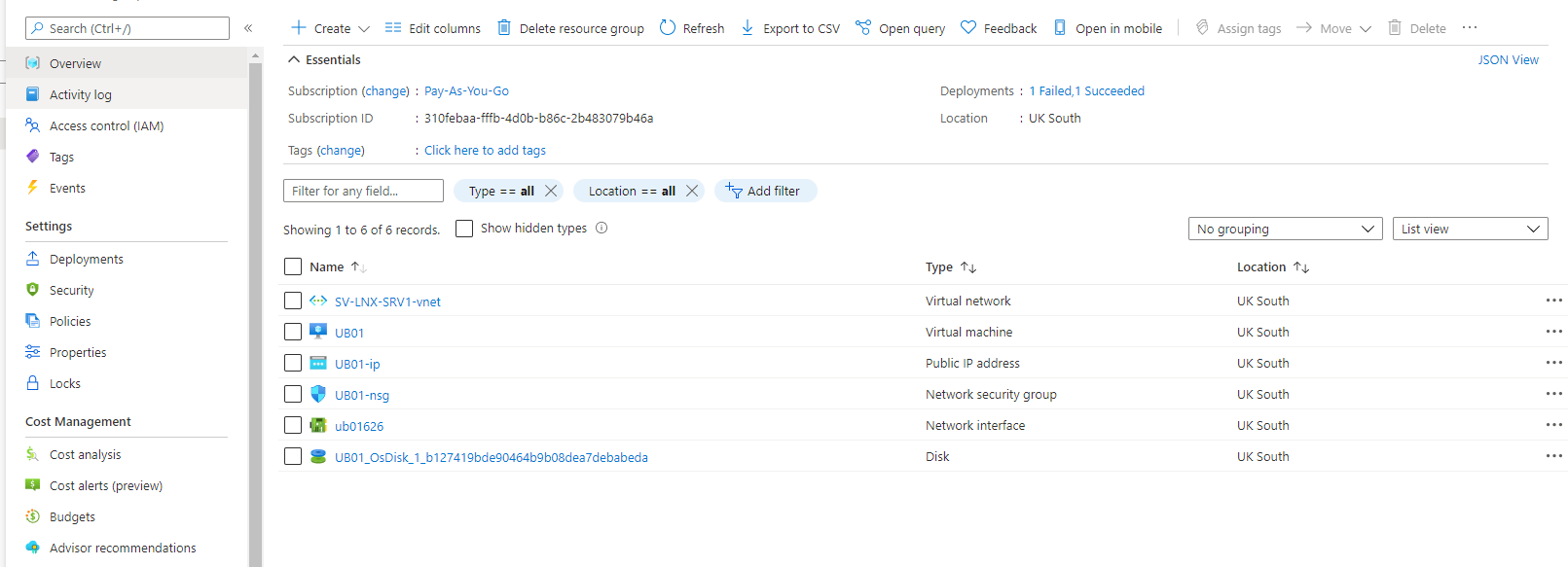Collapse the Essentials section
Screen dimensions: 1568x567
tap(294, 60)
